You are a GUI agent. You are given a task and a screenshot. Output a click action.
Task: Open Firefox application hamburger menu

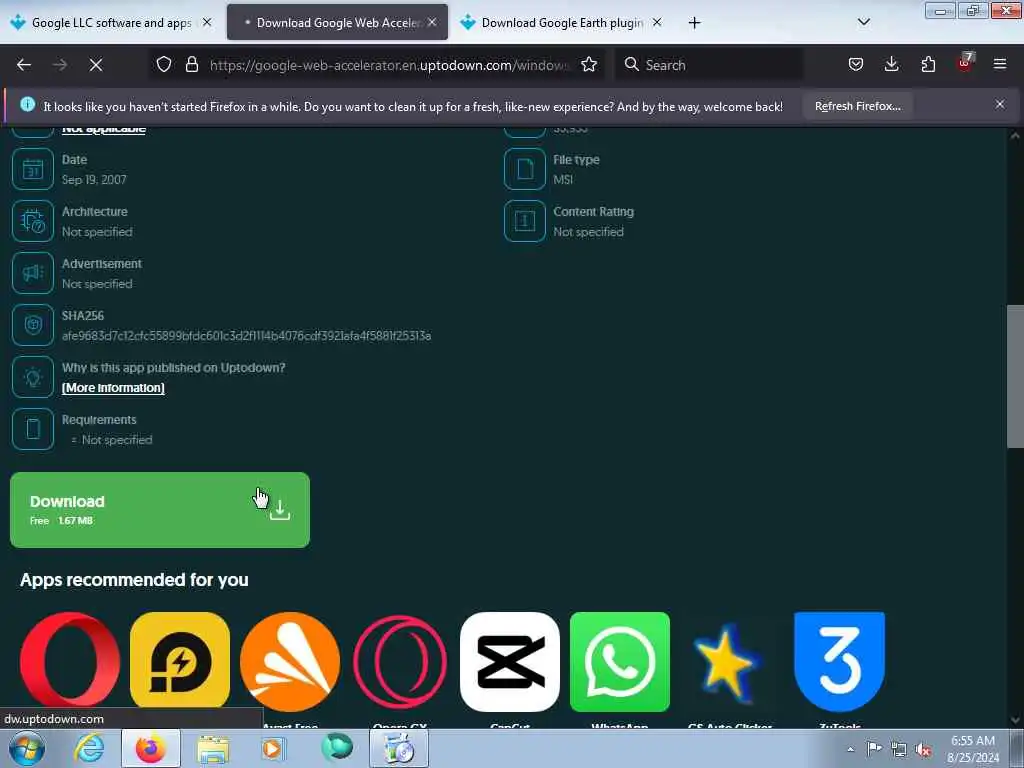(1000, 65)
